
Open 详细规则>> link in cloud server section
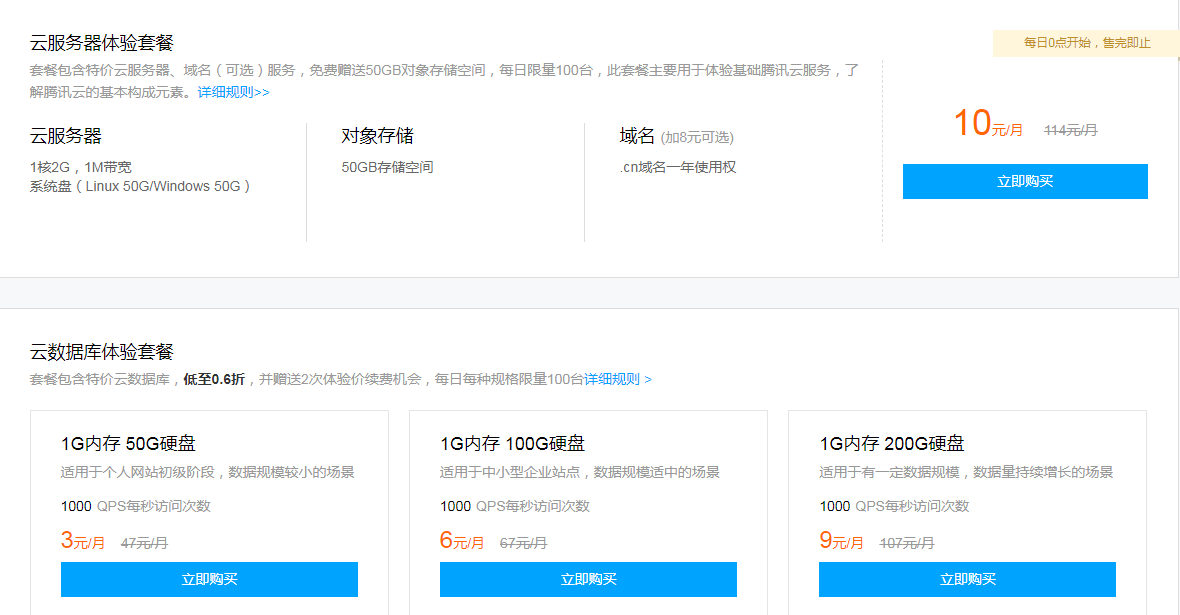233,92
